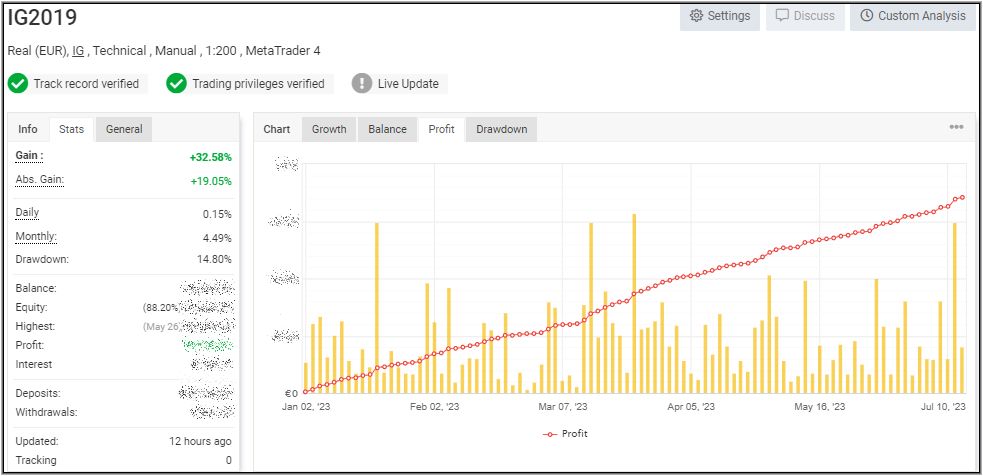Viewport: 983px width, 476px height.
Task: Open the Settings button with gear icon
Action: click(x=720, y=16)
